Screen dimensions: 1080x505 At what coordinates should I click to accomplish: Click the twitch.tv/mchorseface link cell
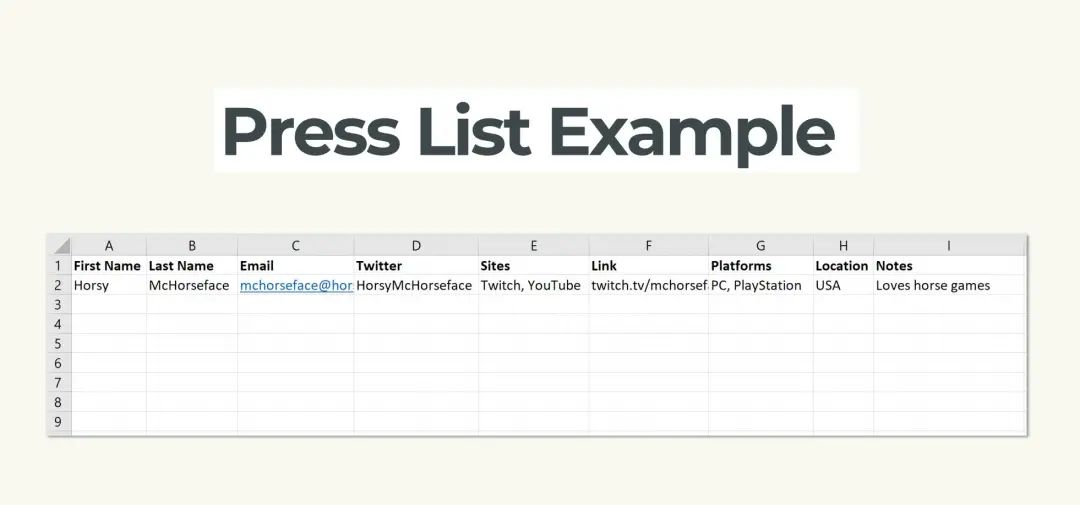(648, 285)
